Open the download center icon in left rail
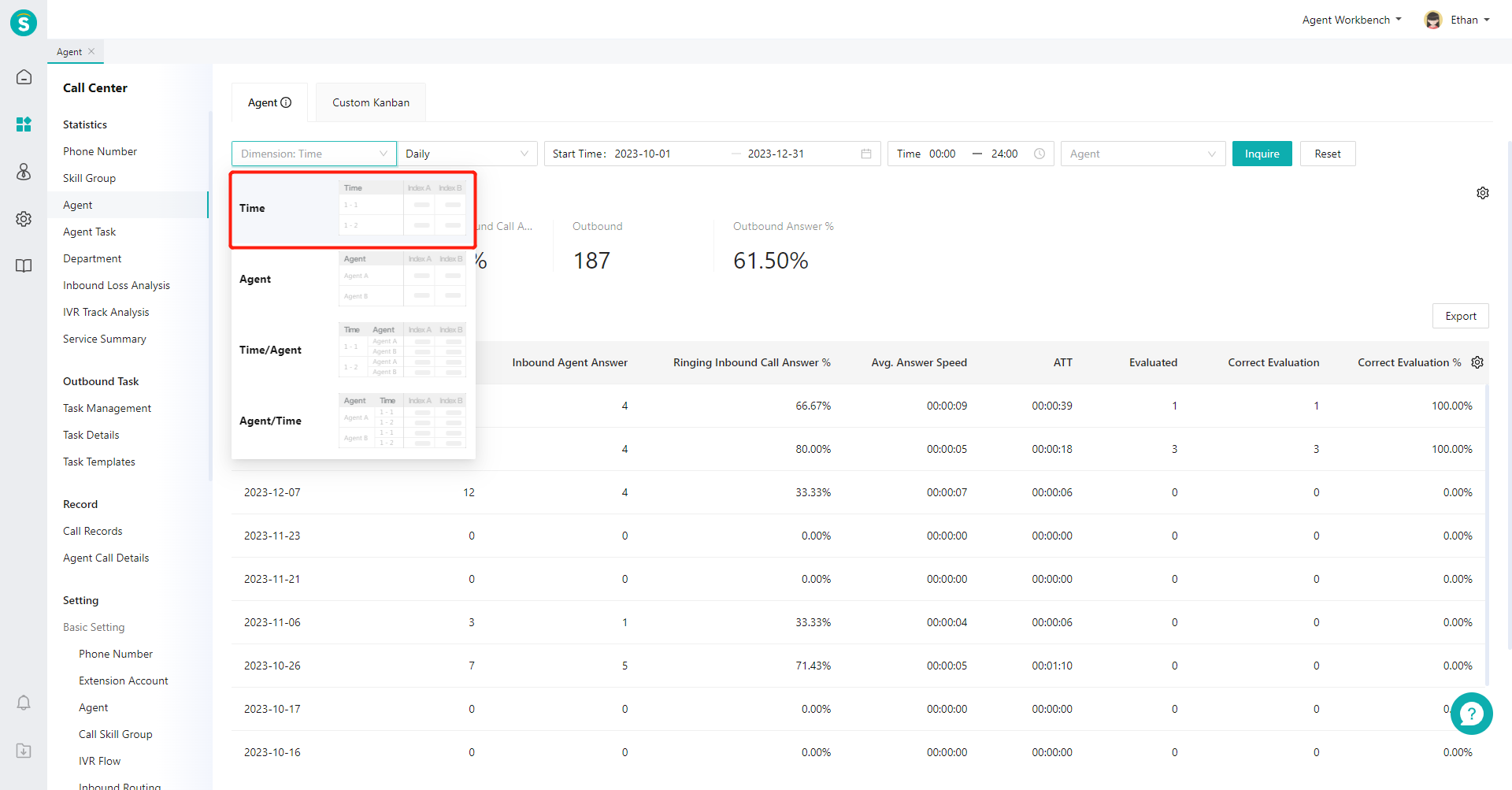 pos(24,751)
